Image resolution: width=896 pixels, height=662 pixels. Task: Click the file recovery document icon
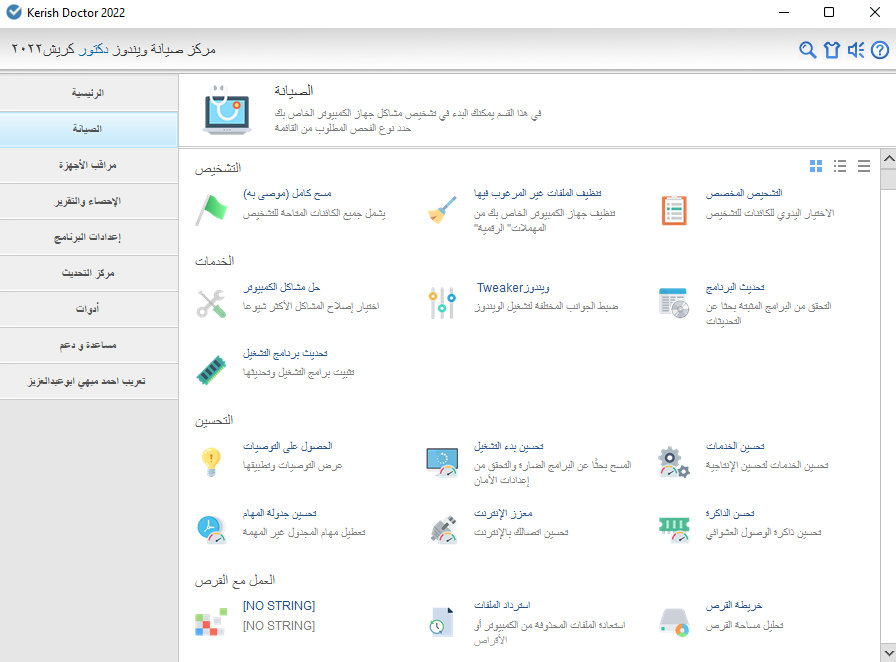(442, 622)
